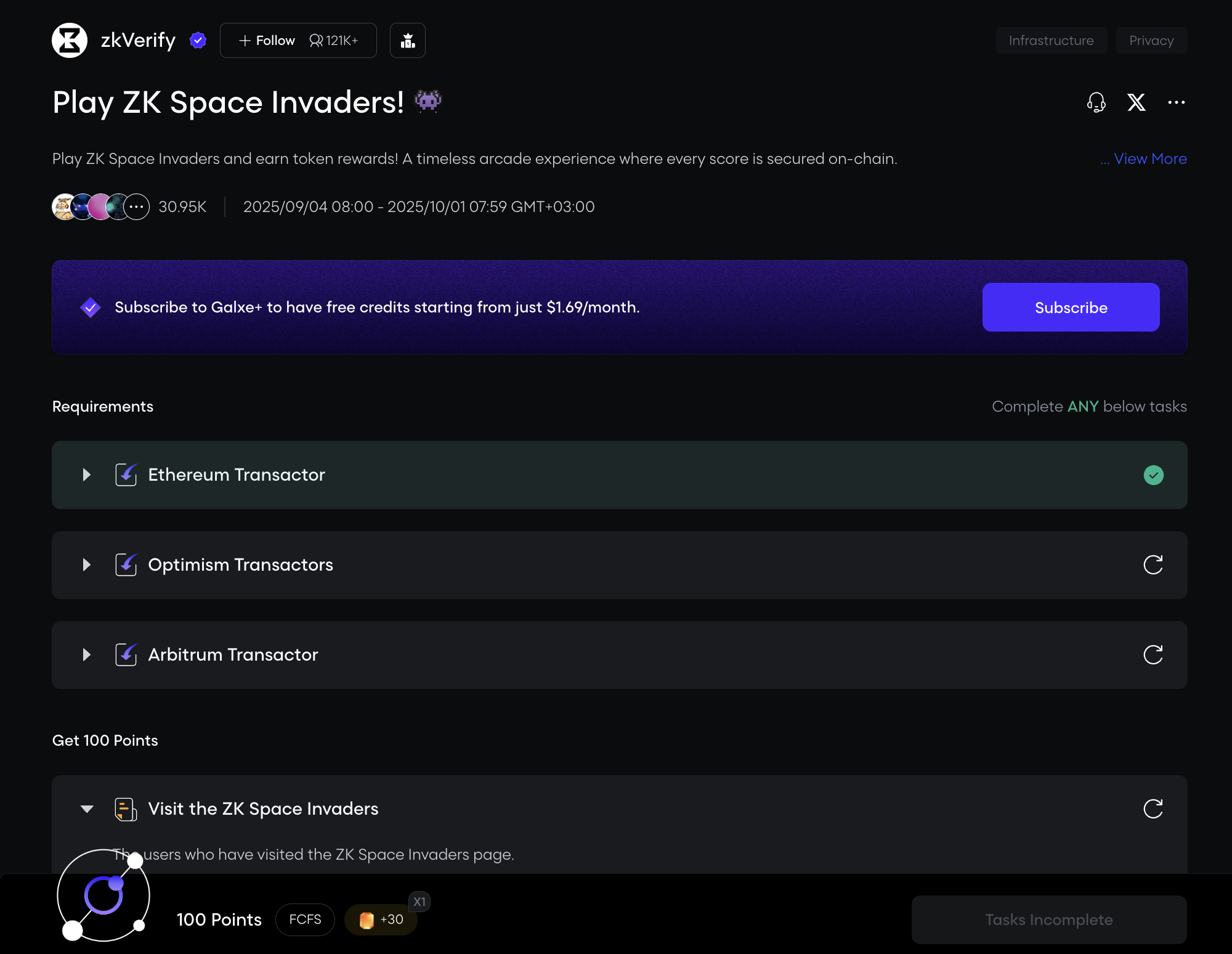Click the FCFS reward type chip

tap(305, 919)
